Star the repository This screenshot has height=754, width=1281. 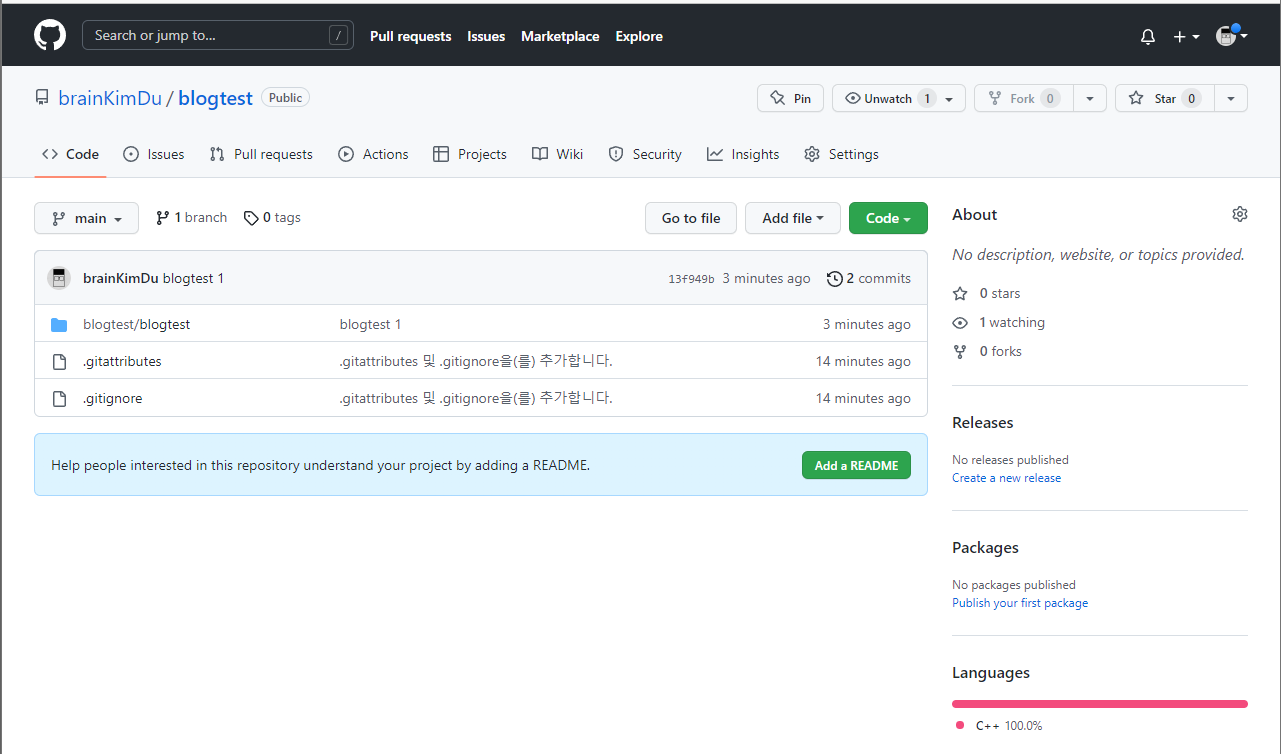click(1165, 98)
